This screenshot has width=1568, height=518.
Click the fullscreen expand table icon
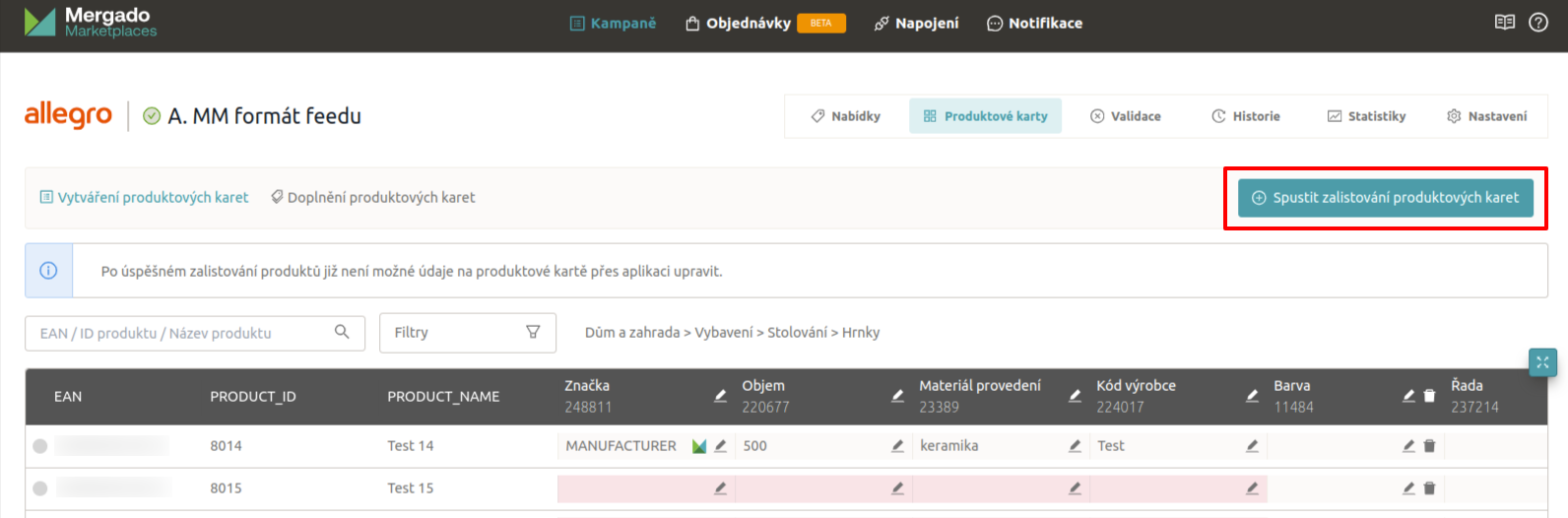tap(1542, 362)
